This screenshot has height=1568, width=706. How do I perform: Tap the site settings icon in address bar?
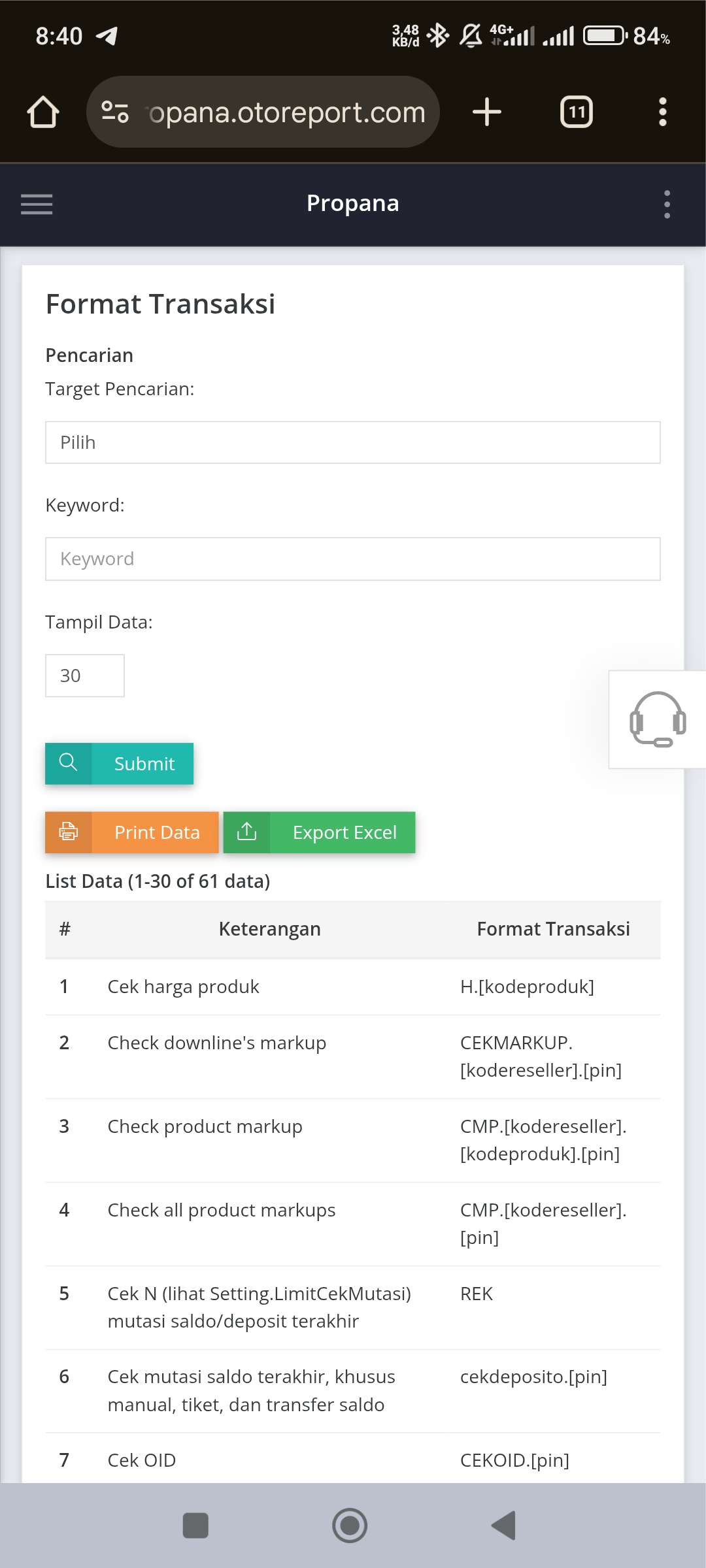[x=115, y=112]
